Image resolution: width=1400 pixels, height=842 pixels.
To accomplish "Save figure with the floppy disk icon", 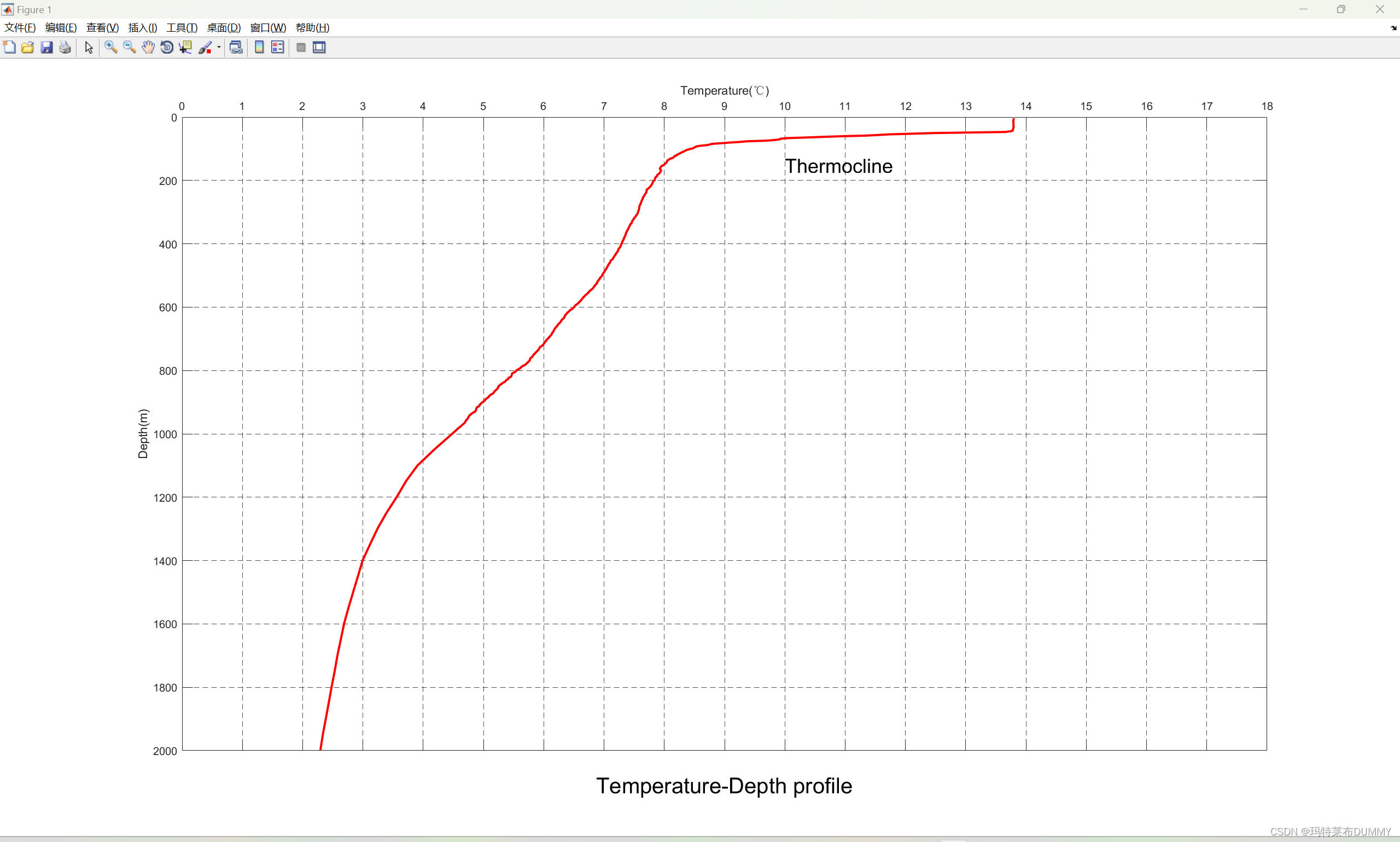I will tap(46, 48).
